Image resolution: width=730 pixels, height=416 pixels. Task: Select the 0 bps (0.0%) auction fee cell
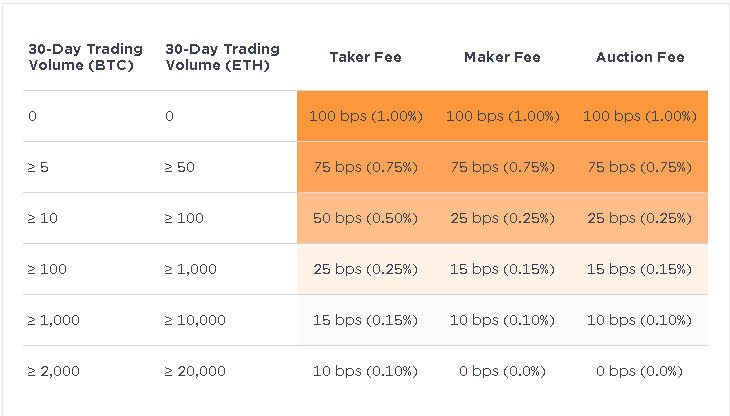[x=640, y=371]
